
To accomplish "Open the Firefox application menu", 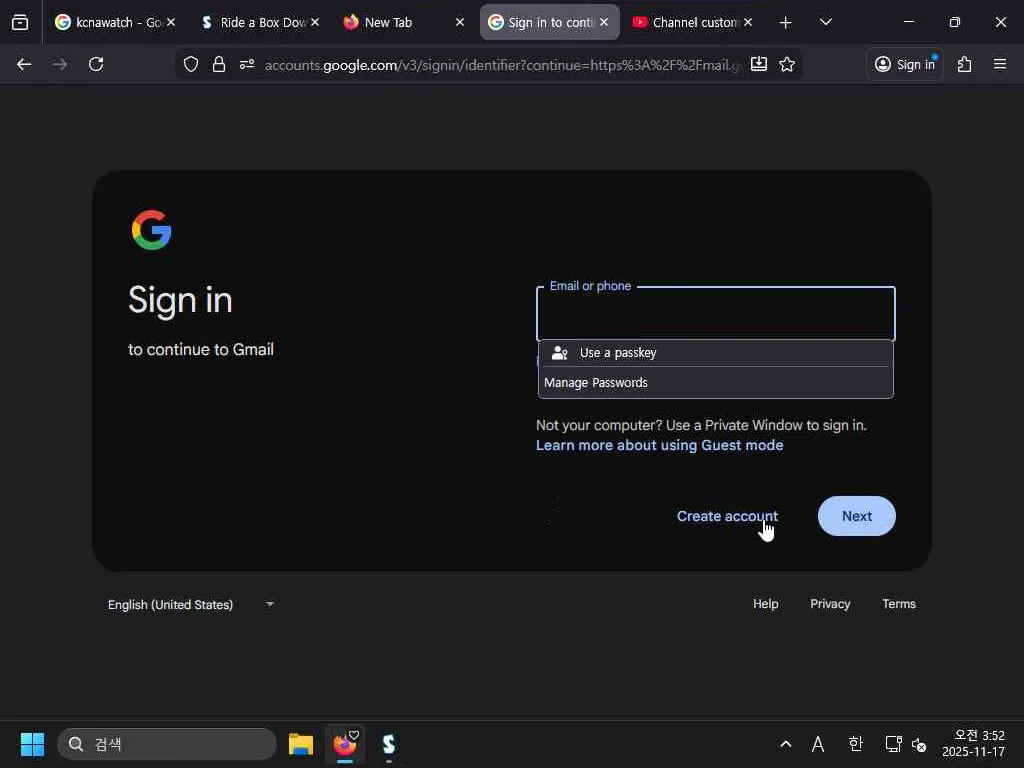I will [1000, 64].
